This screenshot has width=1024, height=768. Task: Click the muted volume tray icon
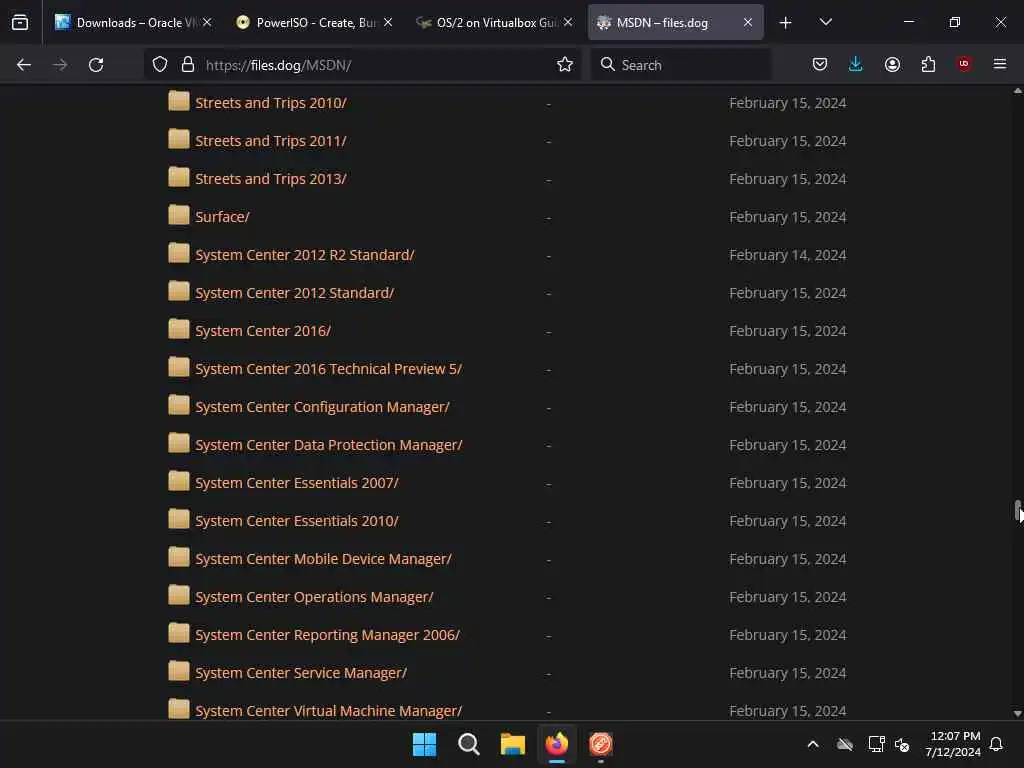(902, 744)
